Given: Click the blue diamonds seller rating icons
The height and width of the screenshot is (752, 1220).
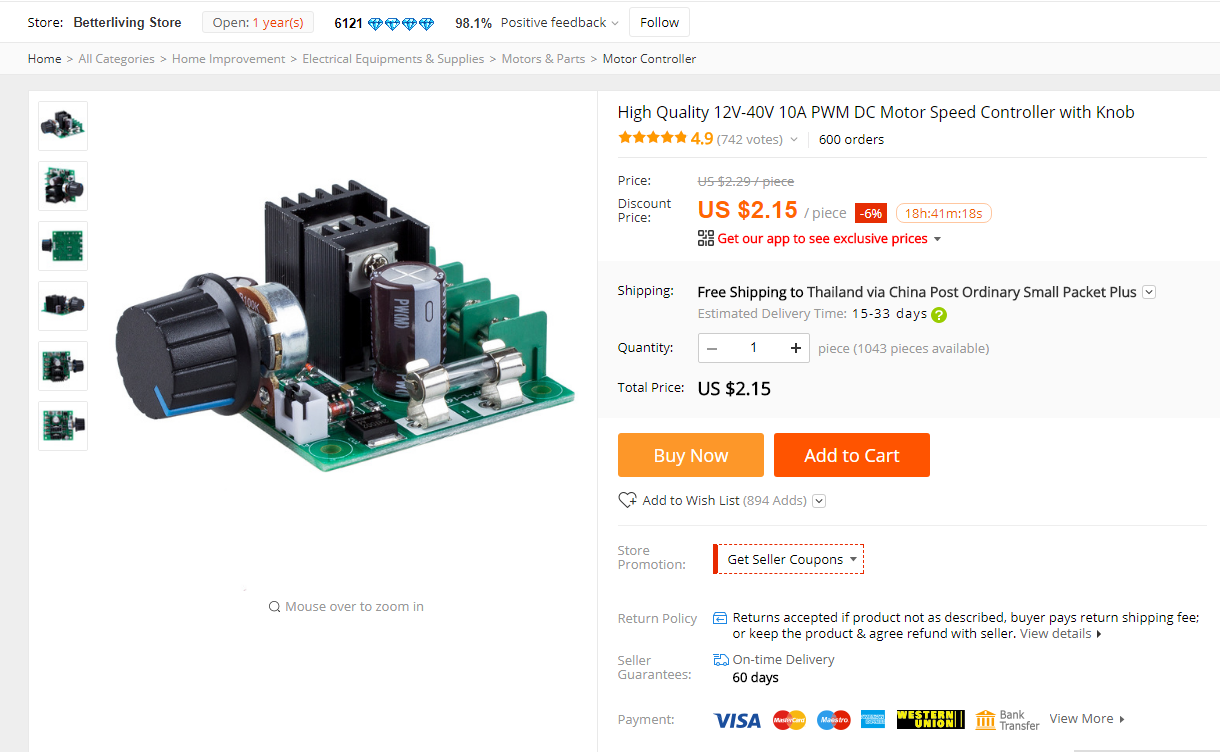Looking at the screenshot, I should (401, 23).
